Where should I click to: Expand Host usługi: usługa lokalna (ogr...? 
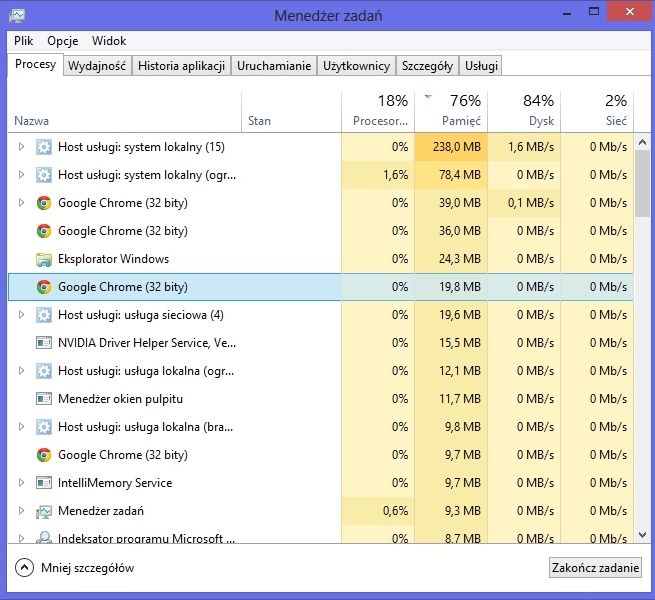pos(21,371)
